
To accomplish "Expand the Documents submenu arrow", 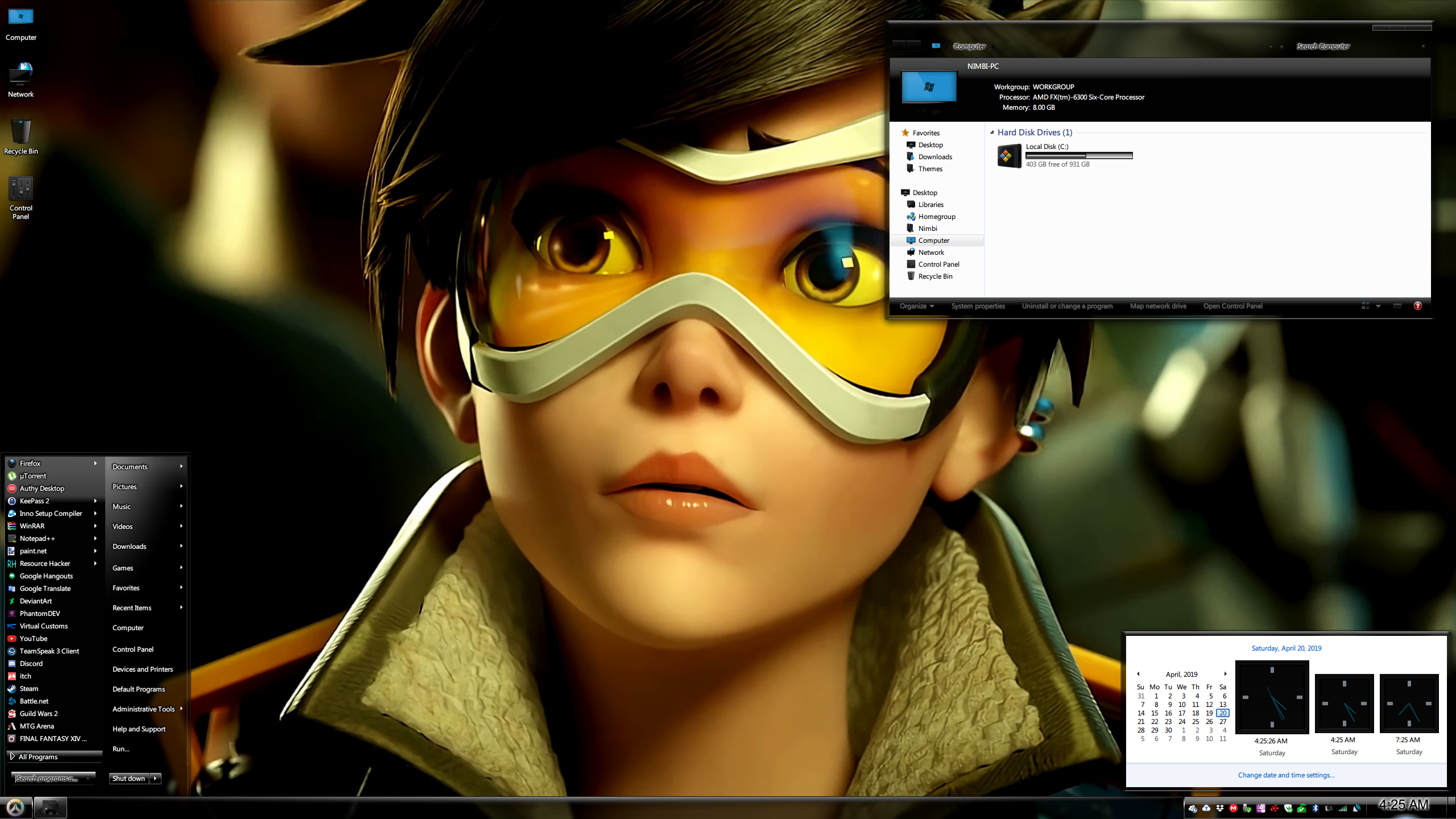I will [181, 466].
